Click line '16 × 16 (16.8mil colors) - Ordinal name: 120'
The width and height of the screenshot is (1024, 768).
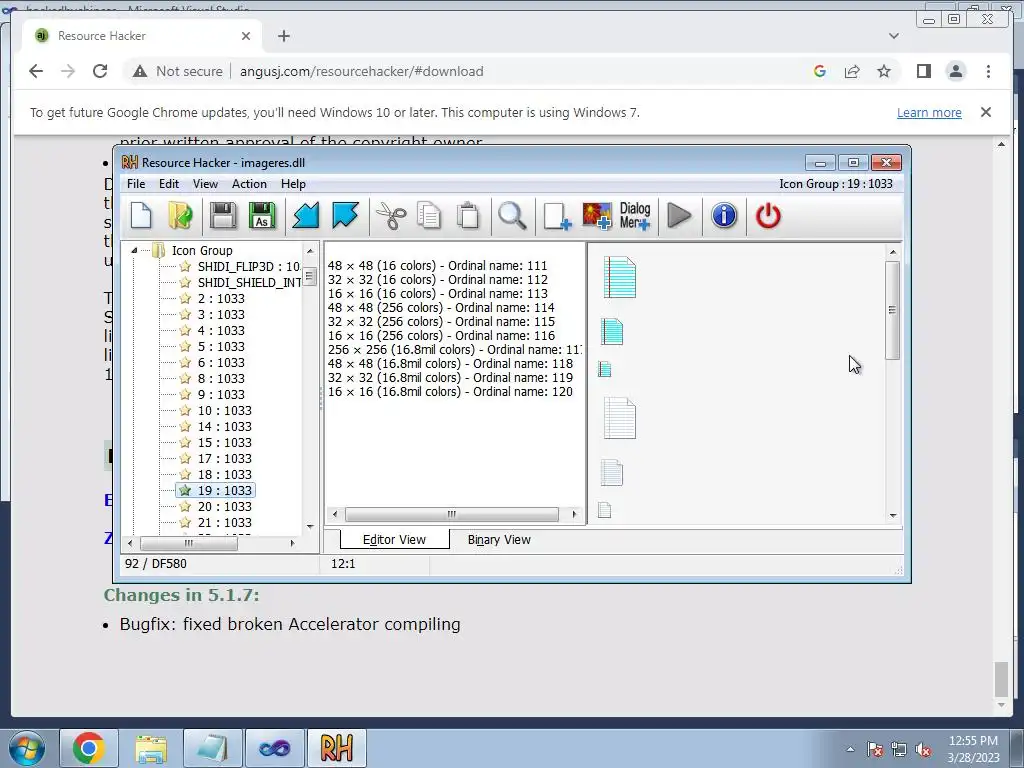[x=450, y=391]
